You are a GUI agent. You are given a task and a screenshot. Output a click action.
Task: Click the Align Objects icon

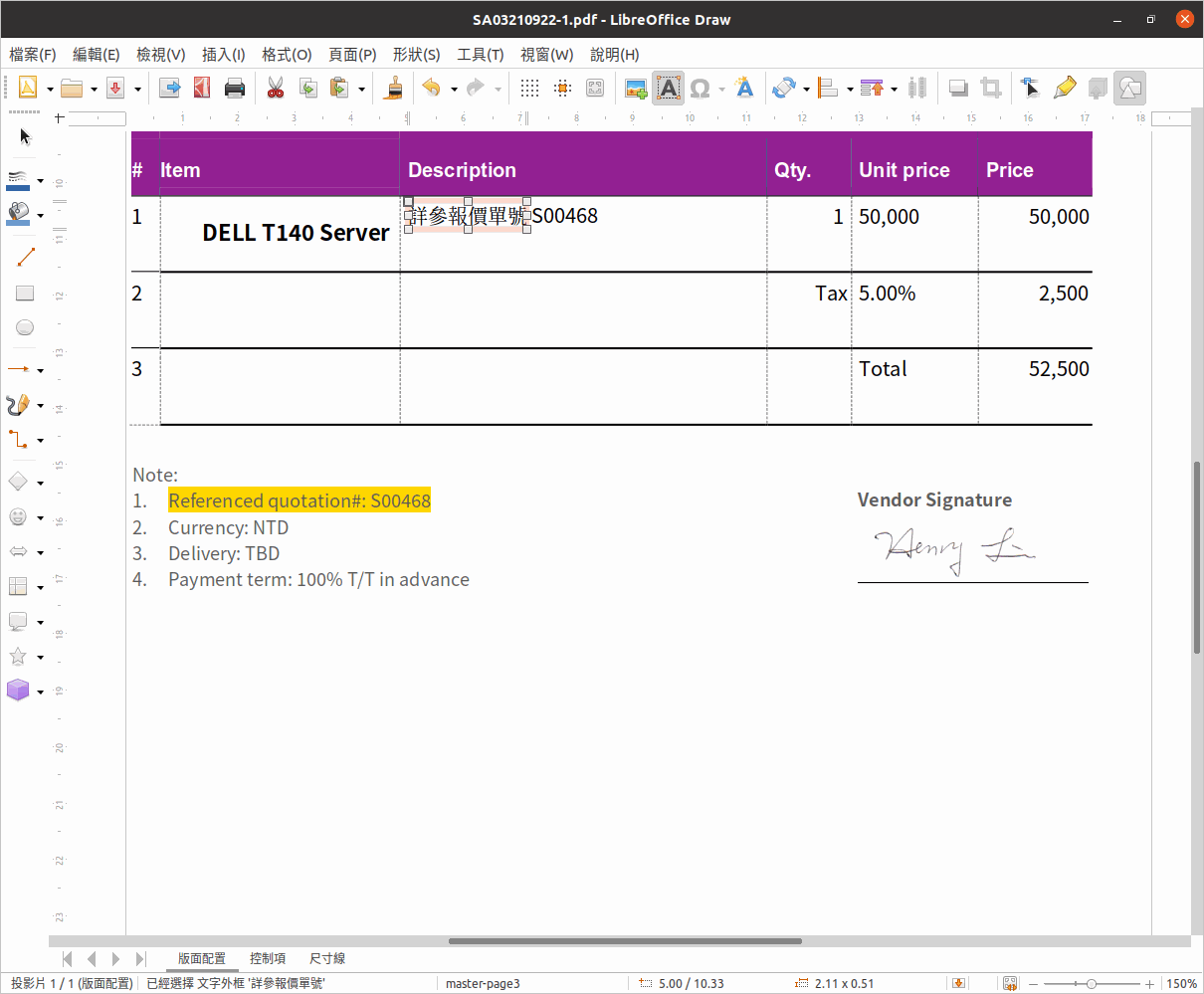coord(828,89)
